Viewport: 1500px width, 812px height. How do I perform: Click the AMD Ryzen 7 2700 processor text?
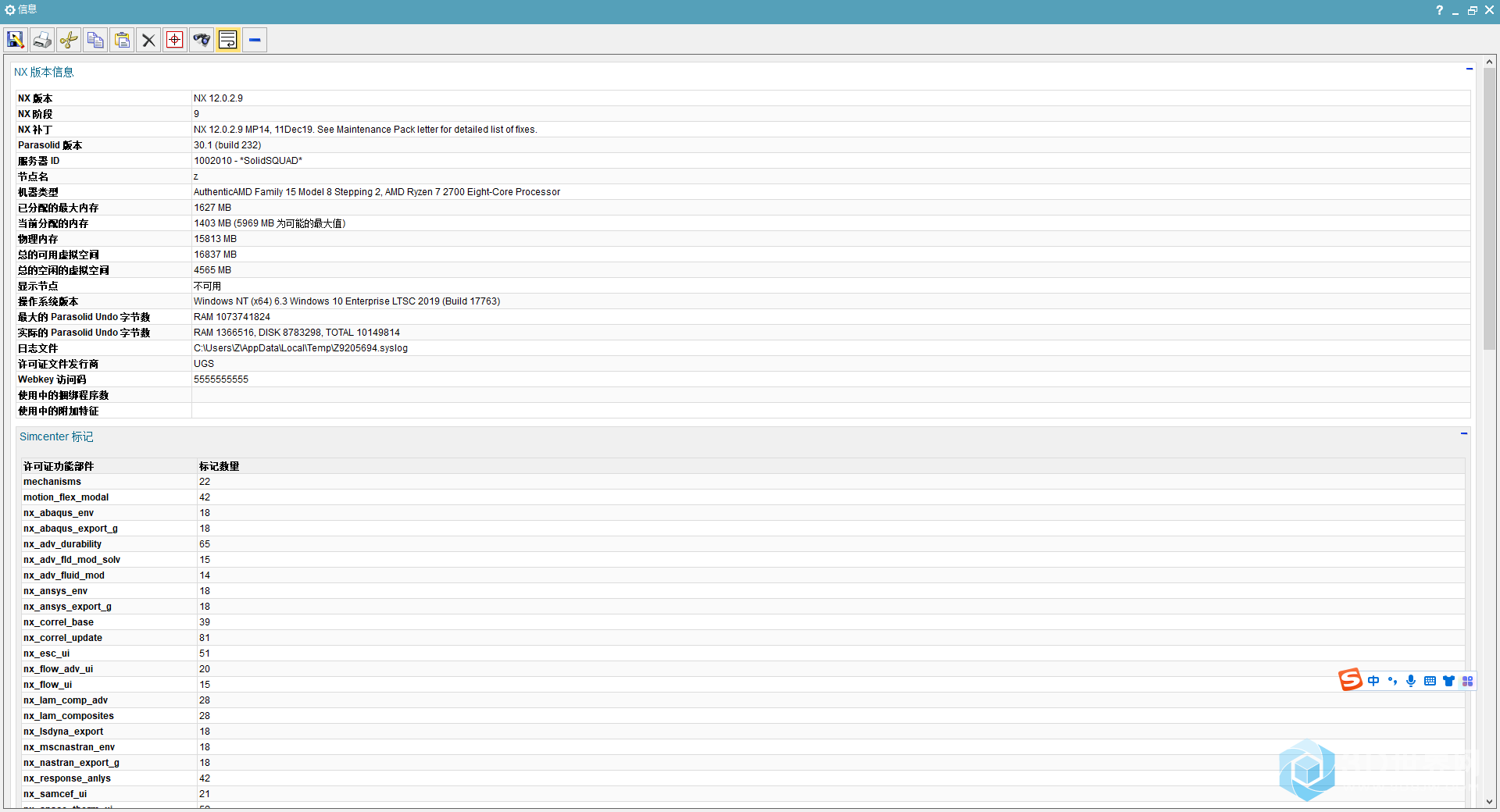coord(377,192)
